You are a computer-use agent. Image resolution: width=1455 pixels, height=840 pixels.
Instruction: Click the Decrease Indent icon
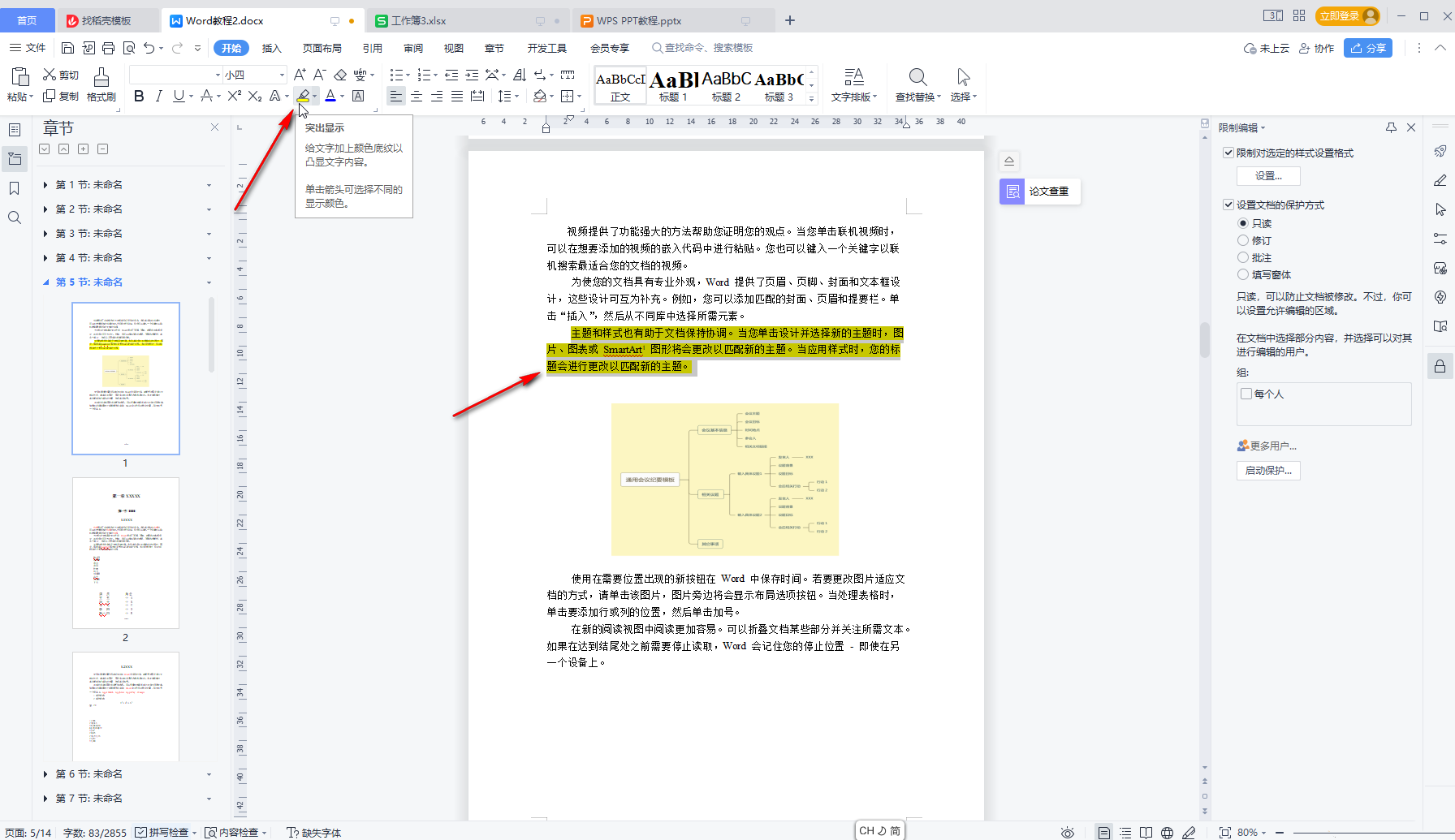tap(451, 75)
